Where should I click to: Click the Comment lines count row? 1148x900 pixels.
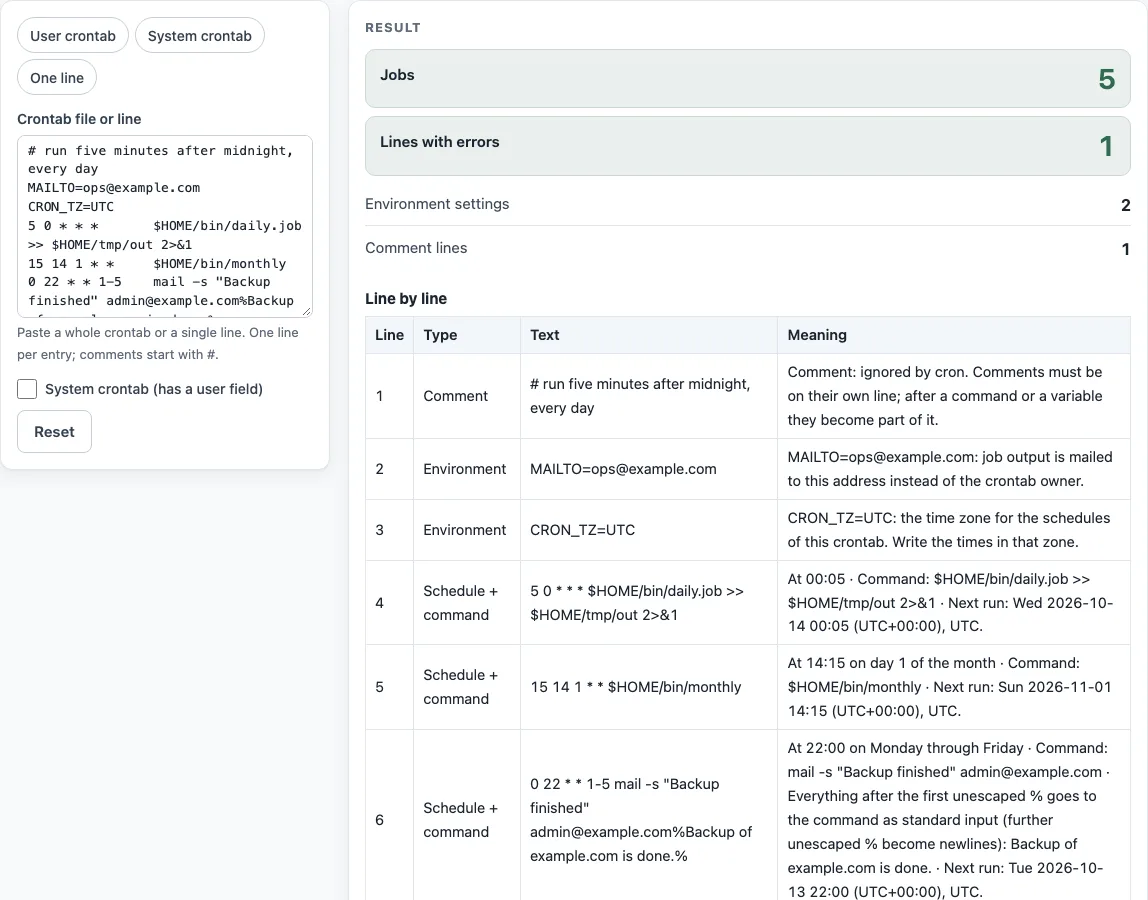click(748, 248)
